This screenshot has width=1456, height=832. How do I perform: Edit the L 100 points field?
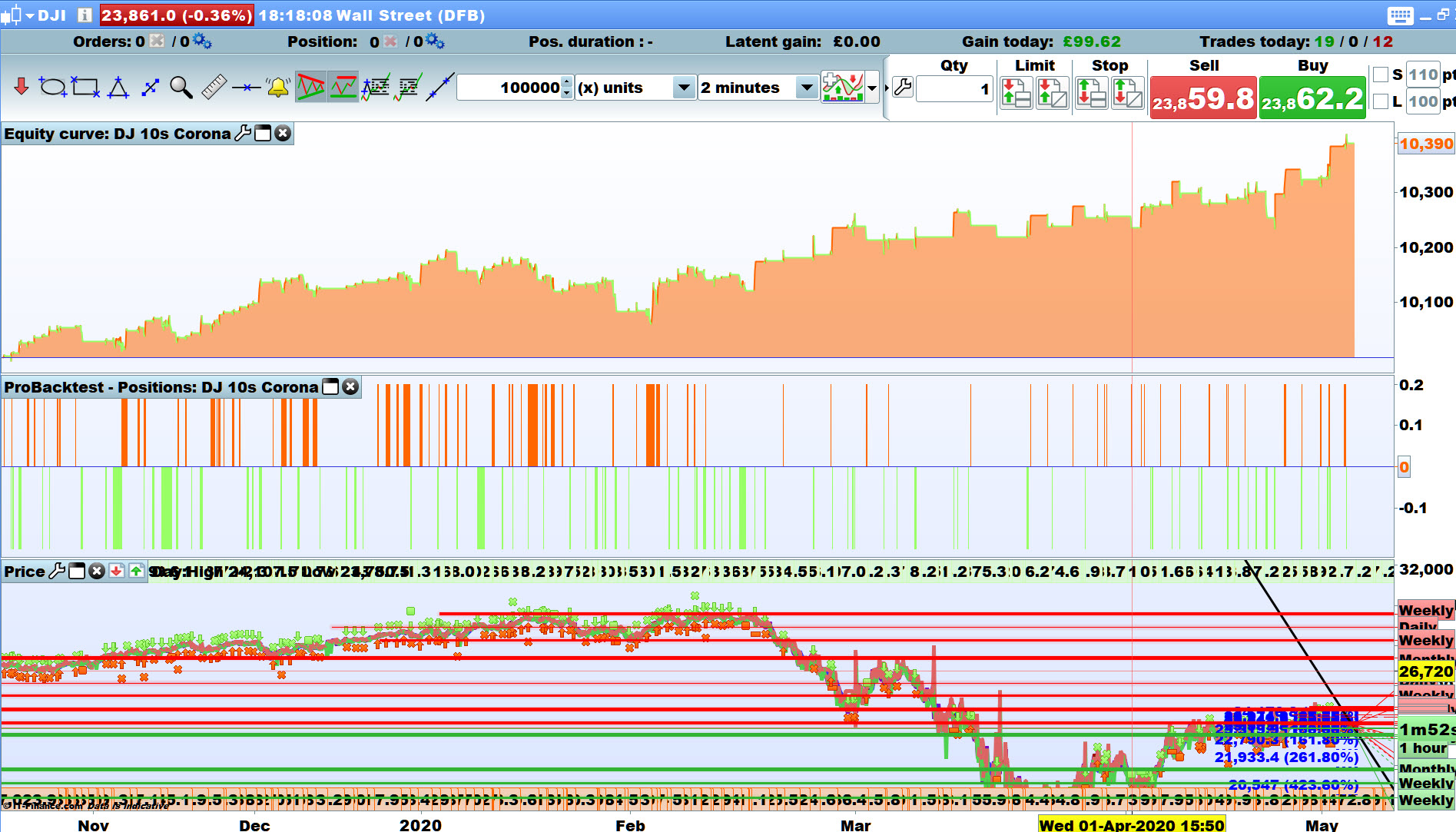(1423, 101)
